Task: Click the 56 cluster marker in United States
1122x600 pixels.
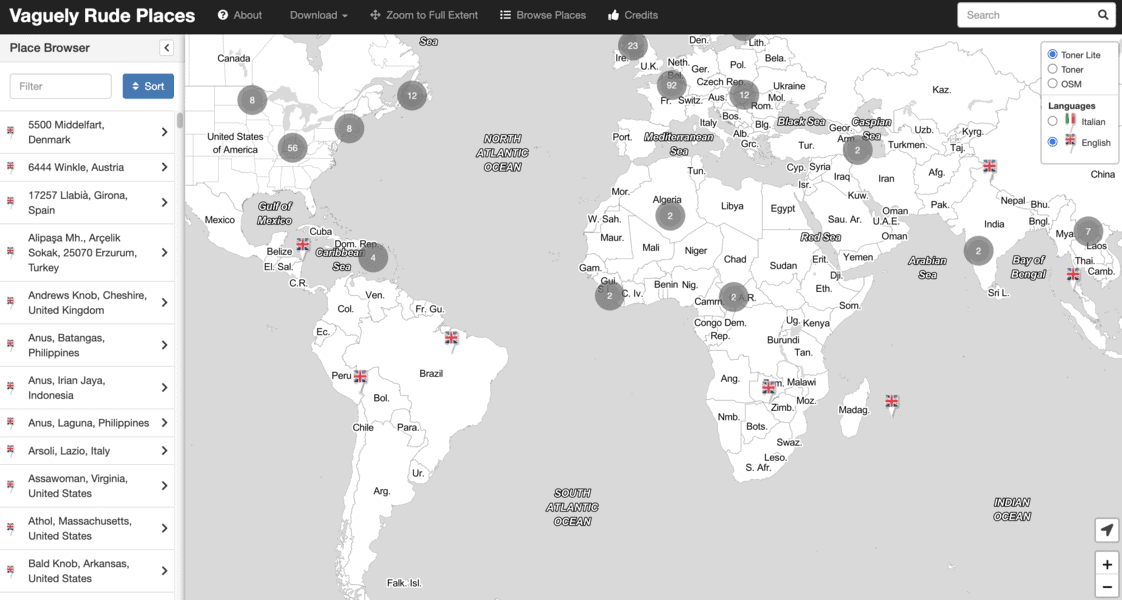Action: 292,148
